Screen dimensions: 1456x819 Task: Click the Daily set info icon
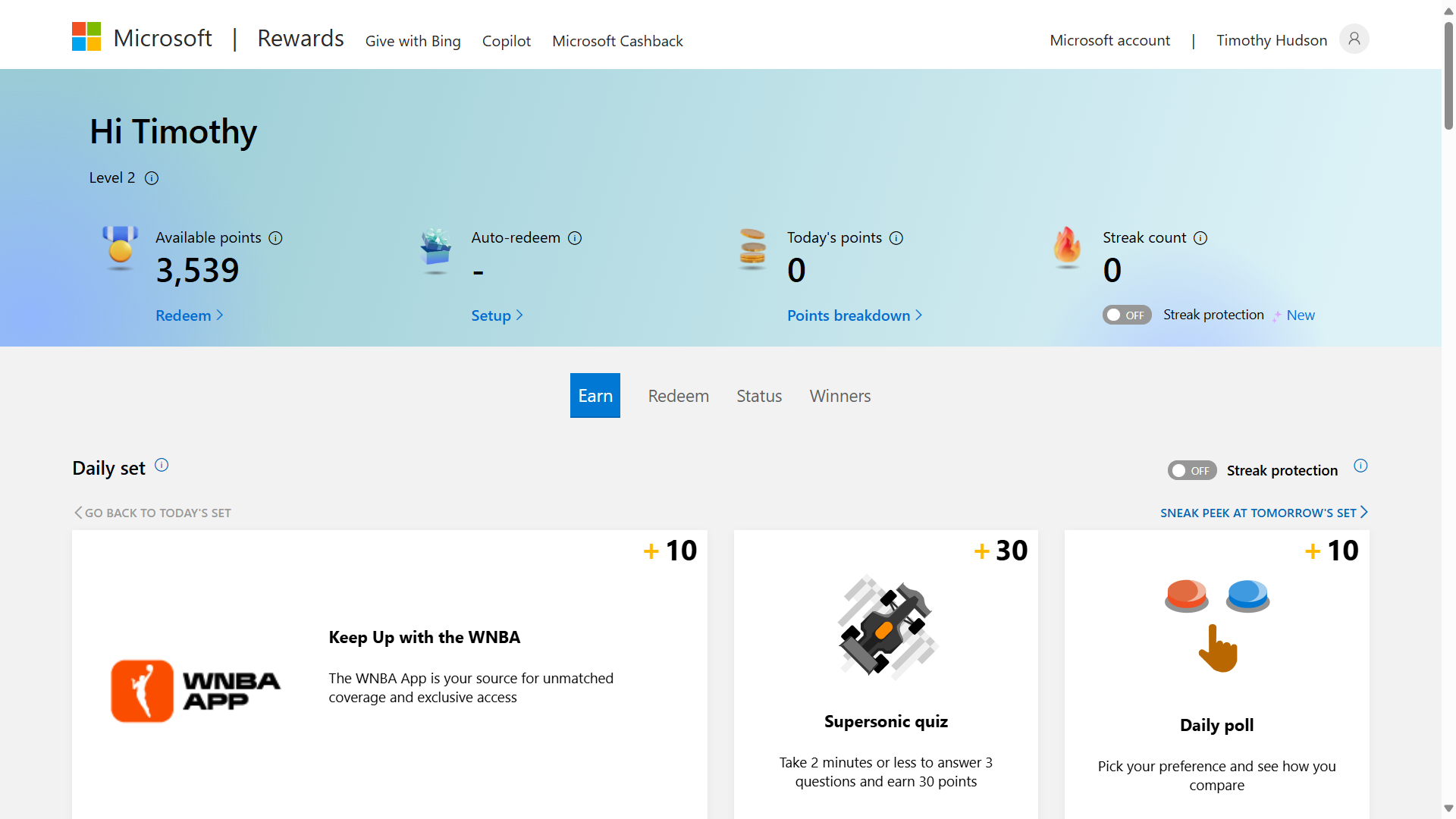pyautogui.click(x=162, y=465)
